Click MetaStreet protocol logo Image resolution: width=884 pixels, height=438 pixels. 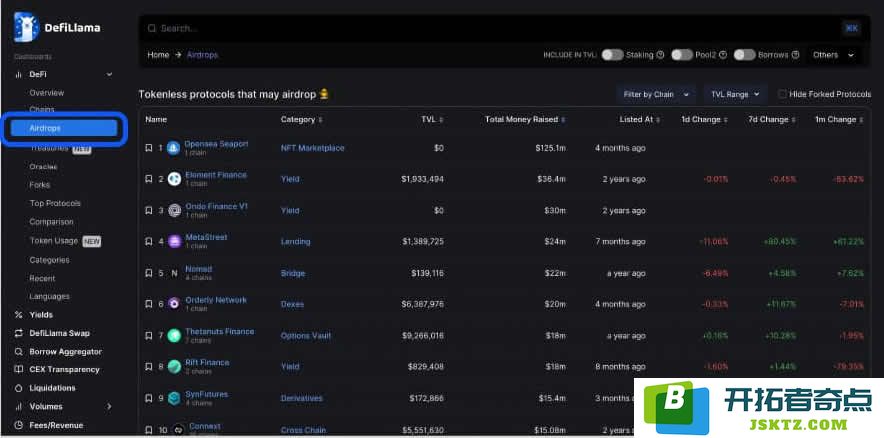tap(174, 241)
